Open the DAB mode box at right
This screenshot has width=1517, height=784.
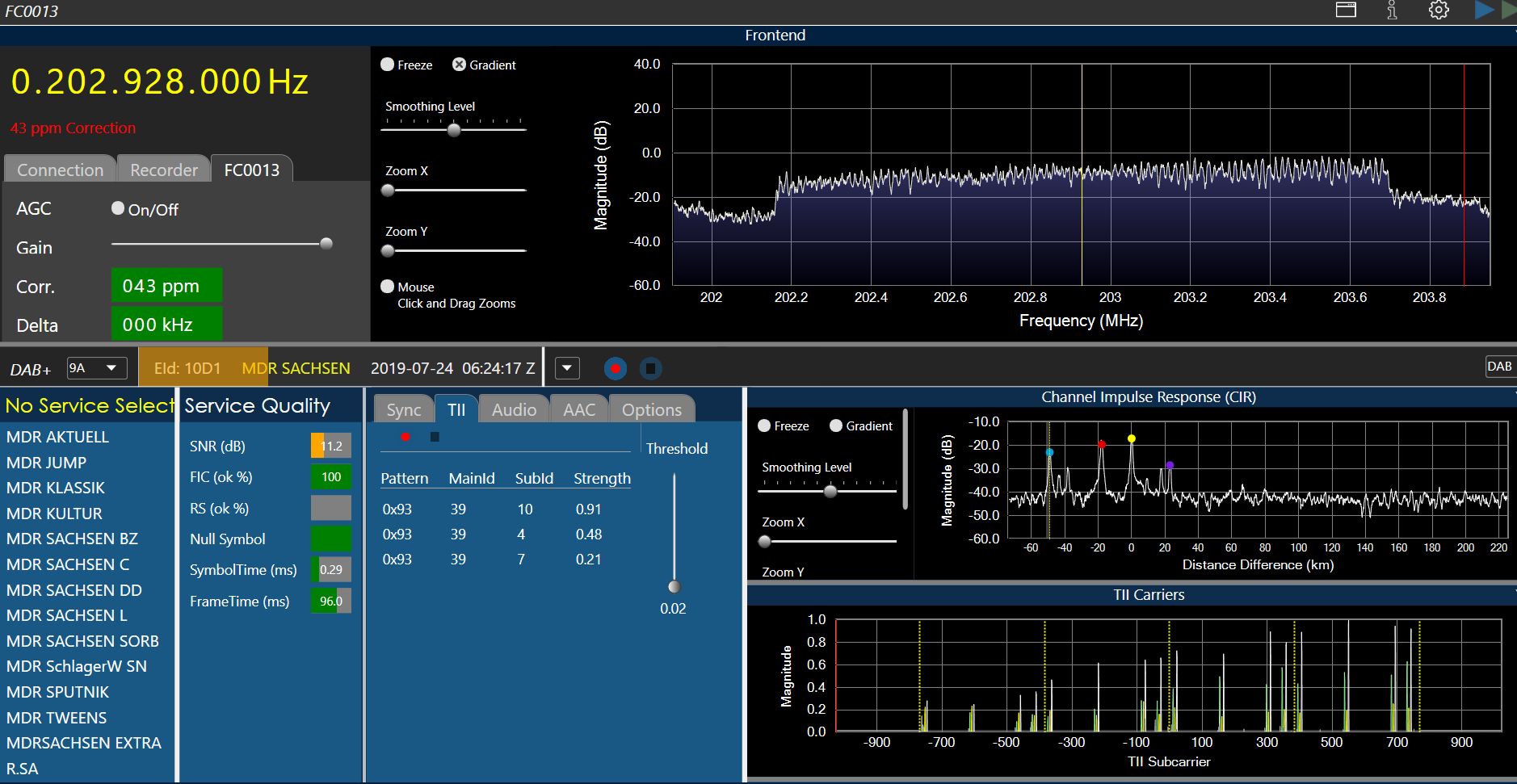coord(1498,367)
